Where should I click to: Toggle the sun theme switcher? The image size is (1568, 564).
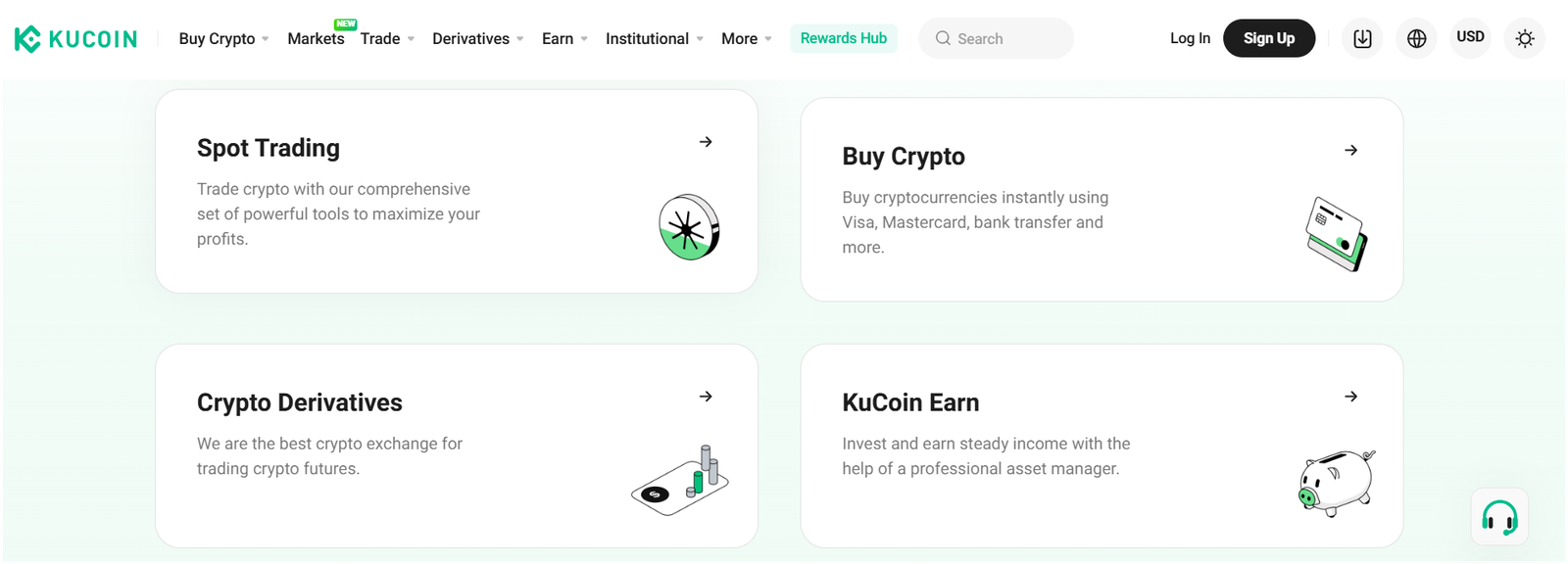click(1525, 38)
